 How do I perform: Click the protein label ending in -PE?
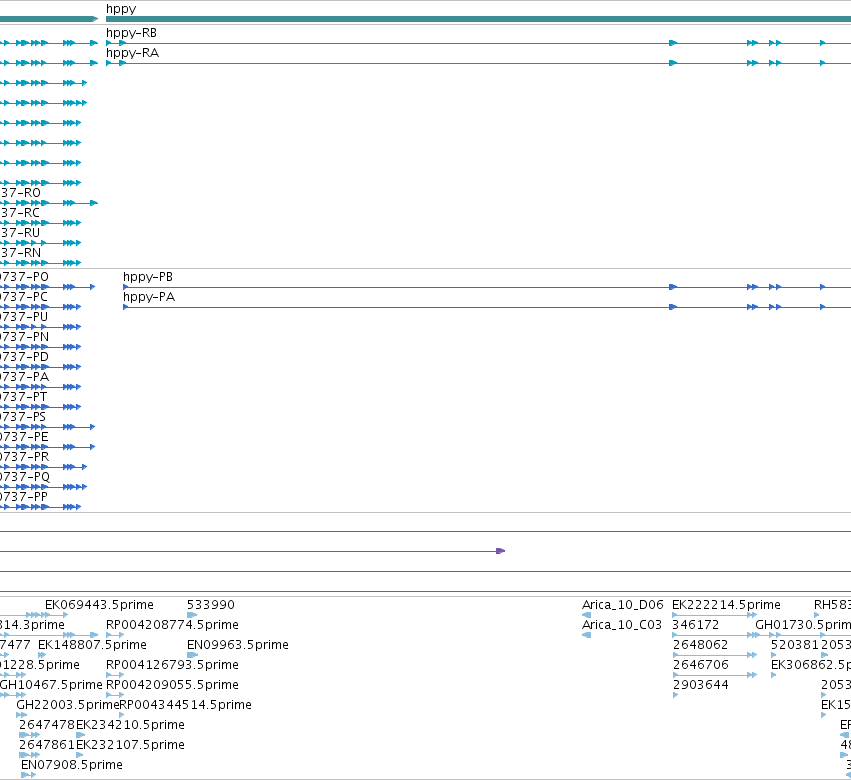pos(24,437)
